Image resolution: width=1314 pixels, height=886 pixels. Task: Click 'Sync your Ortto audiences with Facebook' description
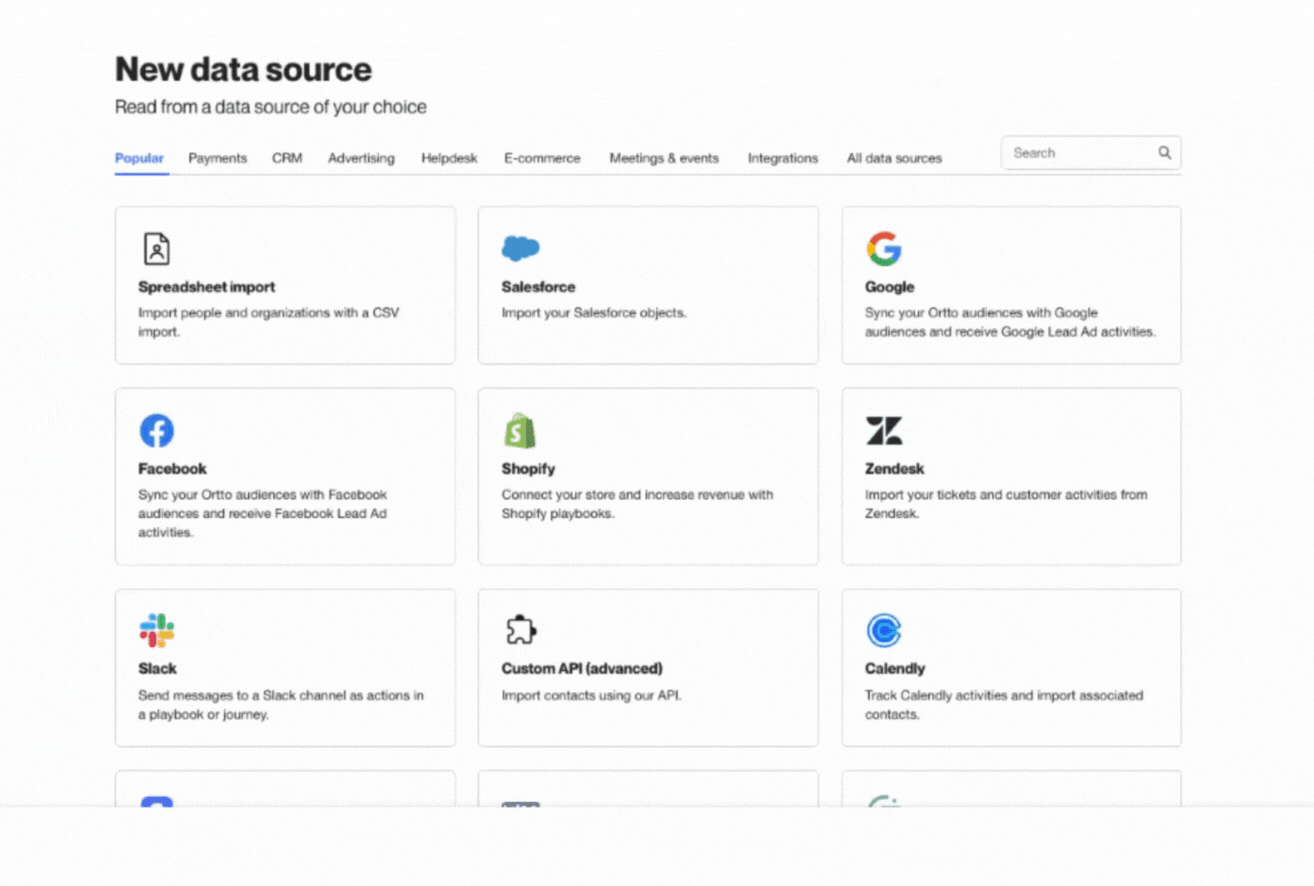(263, 513)
